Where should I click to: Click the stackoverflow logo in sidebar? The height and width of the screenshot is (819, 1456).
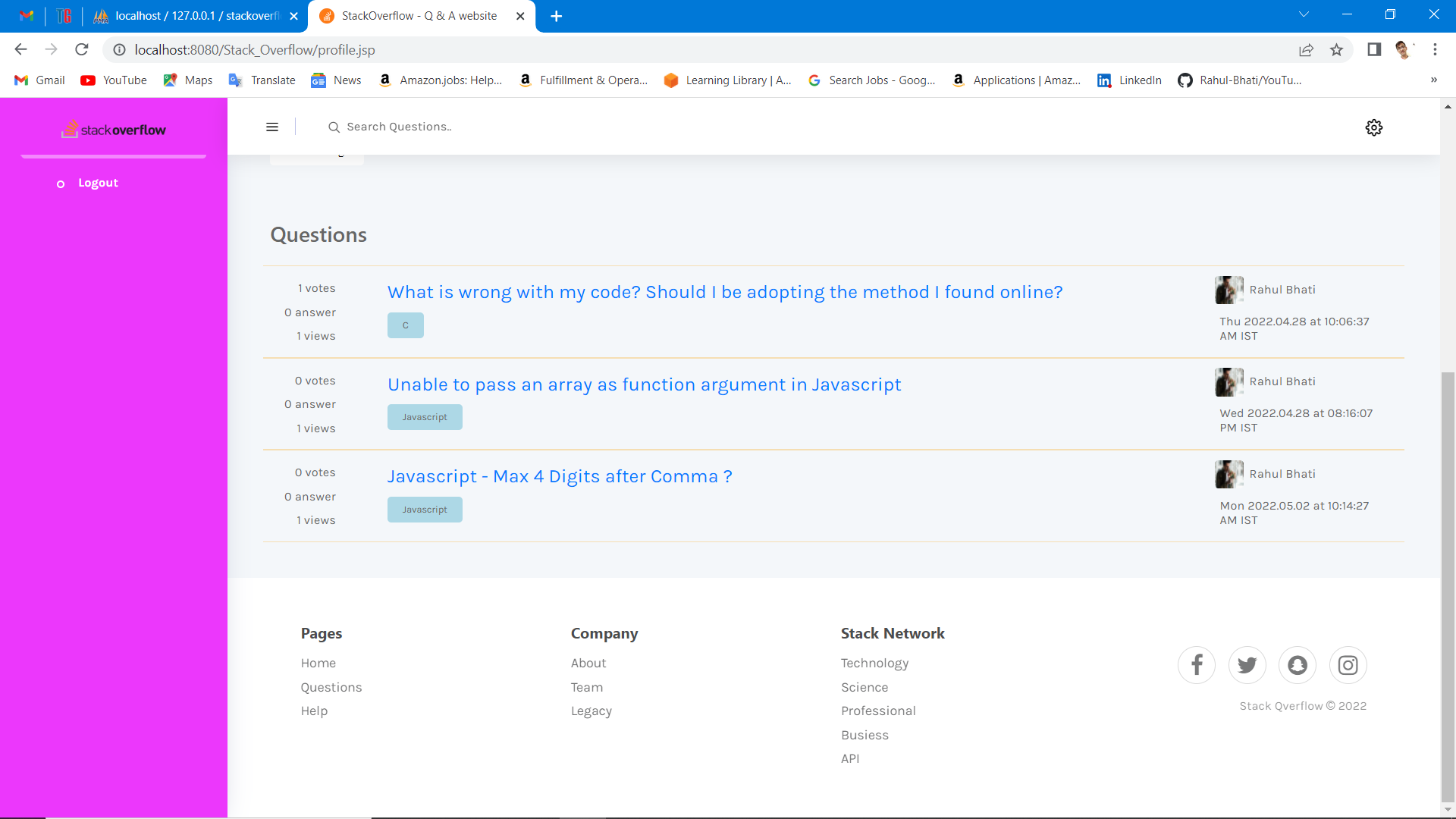click(114, 130)
